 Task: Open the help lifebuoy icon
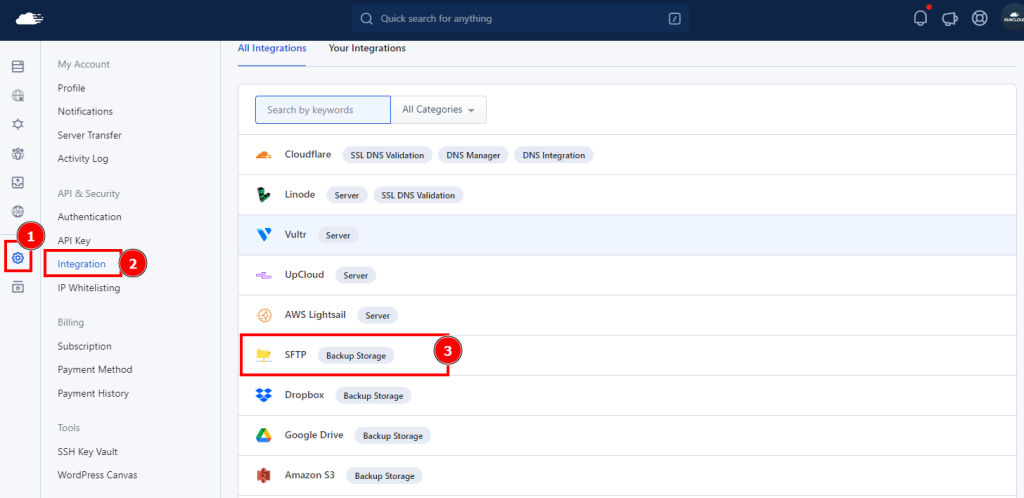click(980, 18)
